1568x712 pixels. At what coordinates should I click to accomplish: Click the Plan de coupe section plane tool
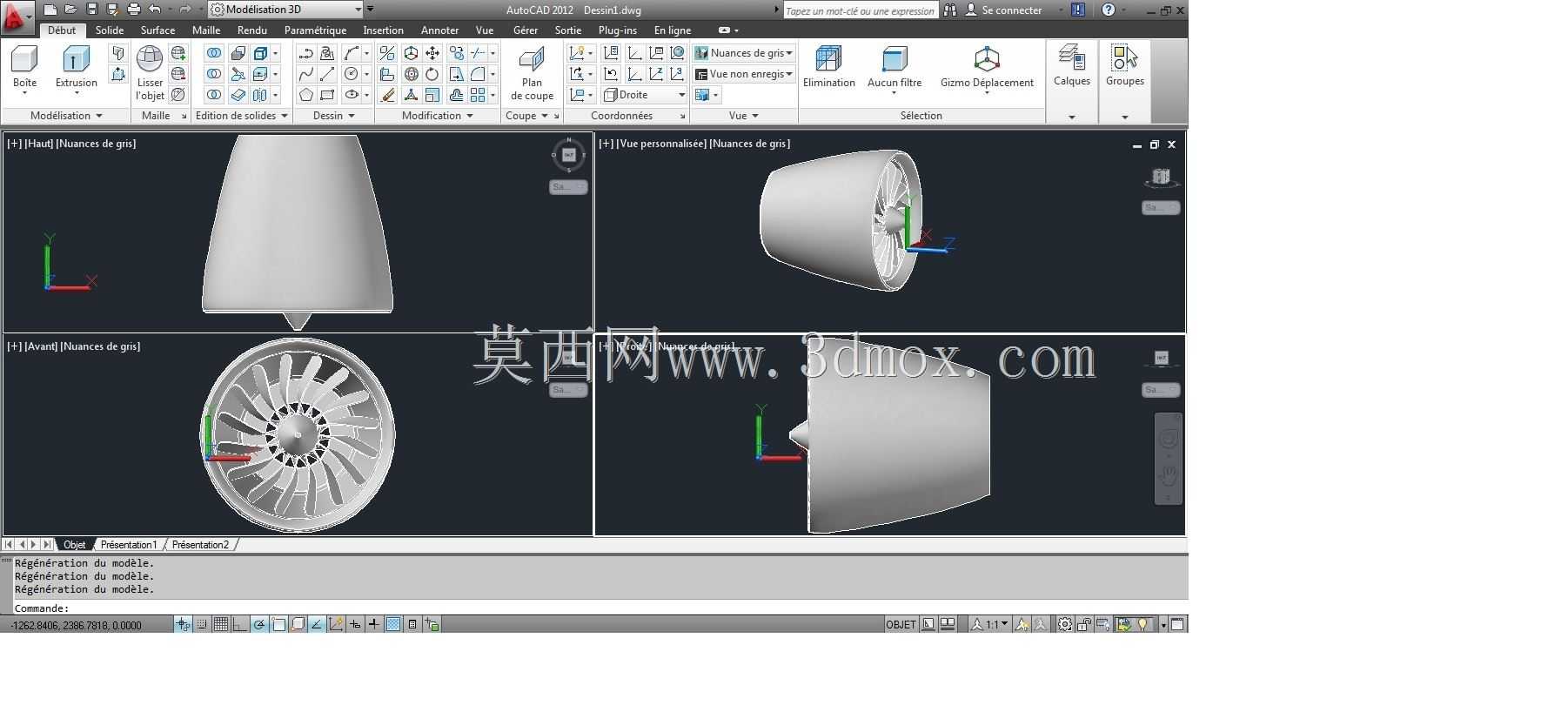point(532,74)
